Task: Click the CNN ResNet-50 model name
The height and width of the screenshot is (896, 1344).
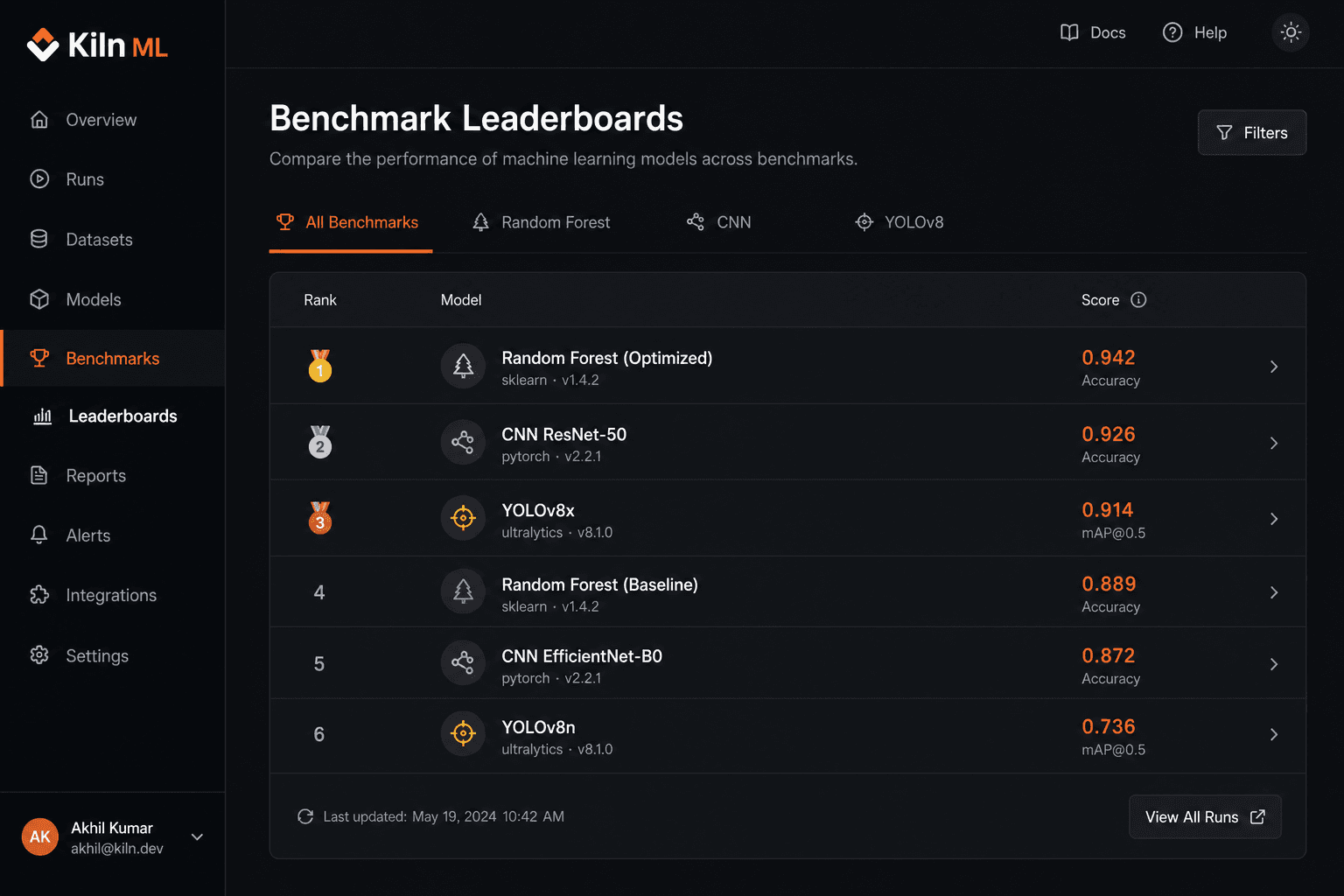Action: pos(564,434)
